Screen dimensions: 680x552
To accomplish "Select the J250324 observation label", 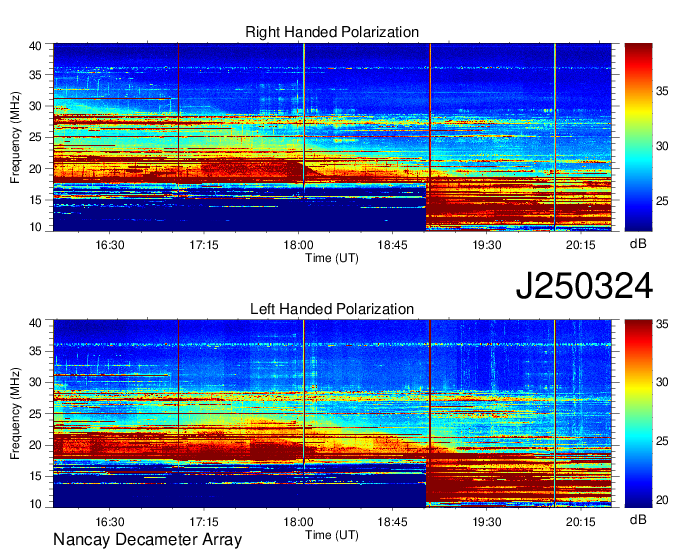I will [x=584, y=286].
